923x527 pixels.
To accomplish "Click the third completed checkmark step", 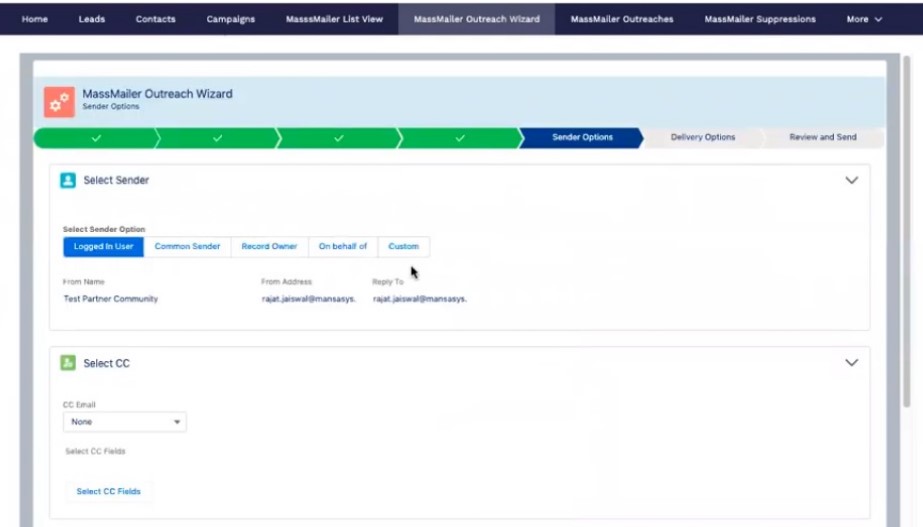I will 338,138.
